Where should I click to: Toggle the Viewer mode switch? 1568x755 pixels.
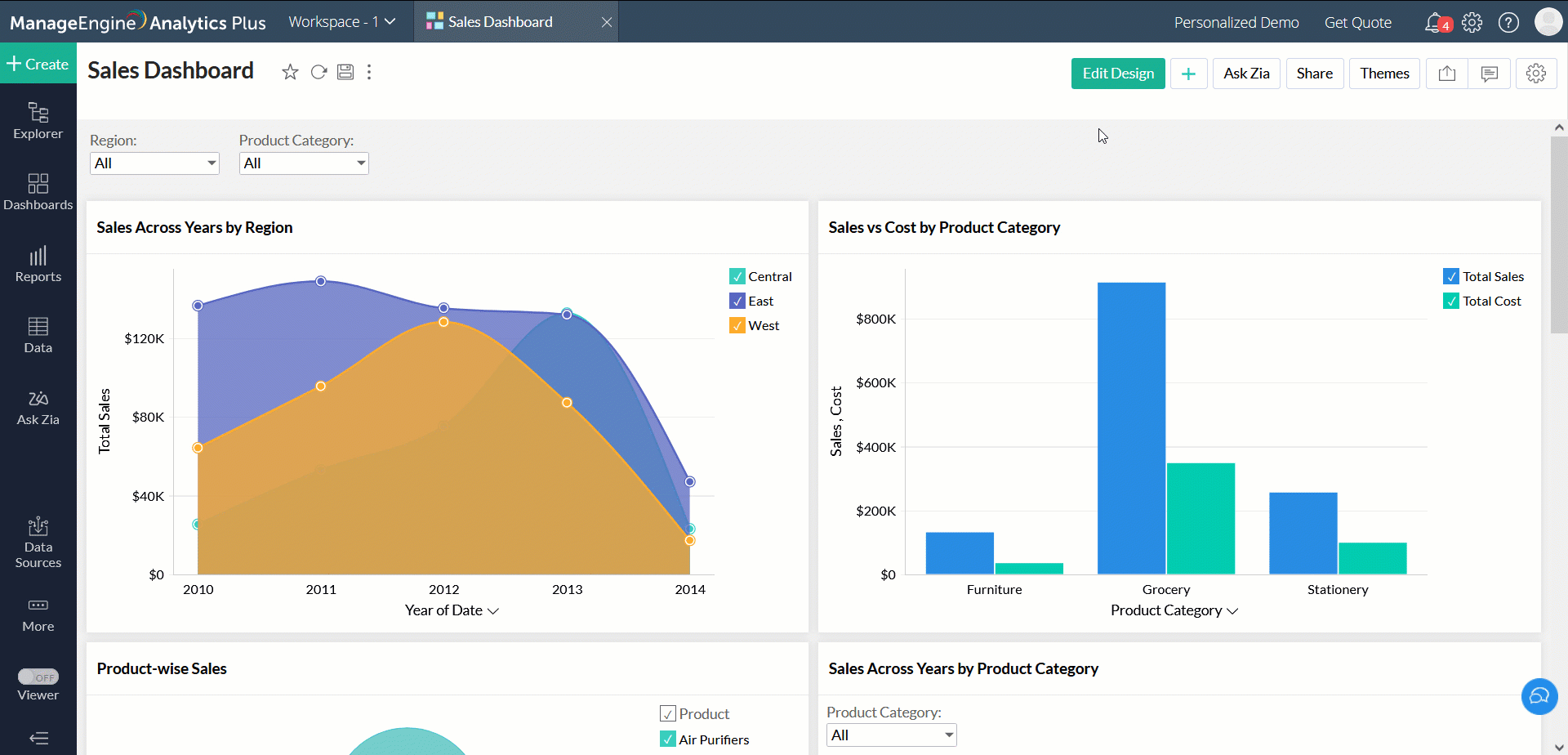38,677
